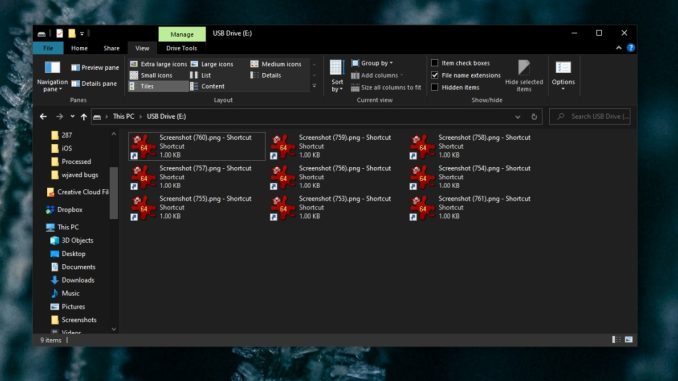Image resolution: width=678 pixels, height=381 pixels.
Task: Open Screenshot (760).png shortcut icon
Action: pos(143,147)
